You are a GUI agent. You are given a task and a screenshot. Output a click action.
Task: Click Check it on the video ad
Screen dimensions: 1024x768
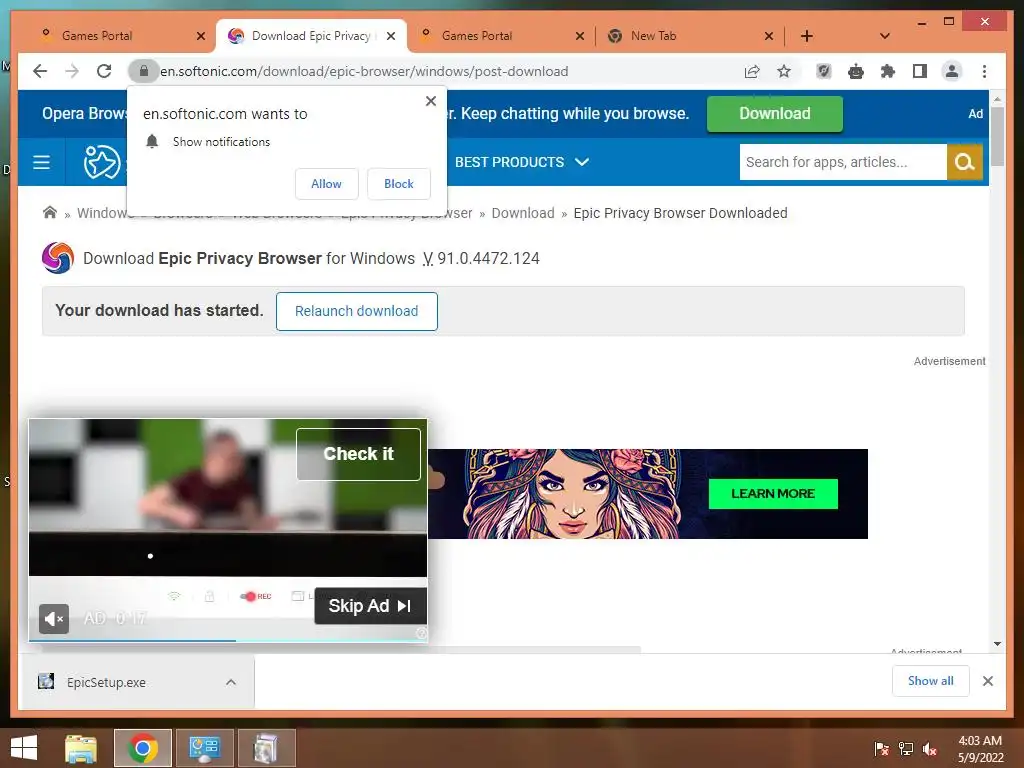pyautogui.click(x=359, y=454)
